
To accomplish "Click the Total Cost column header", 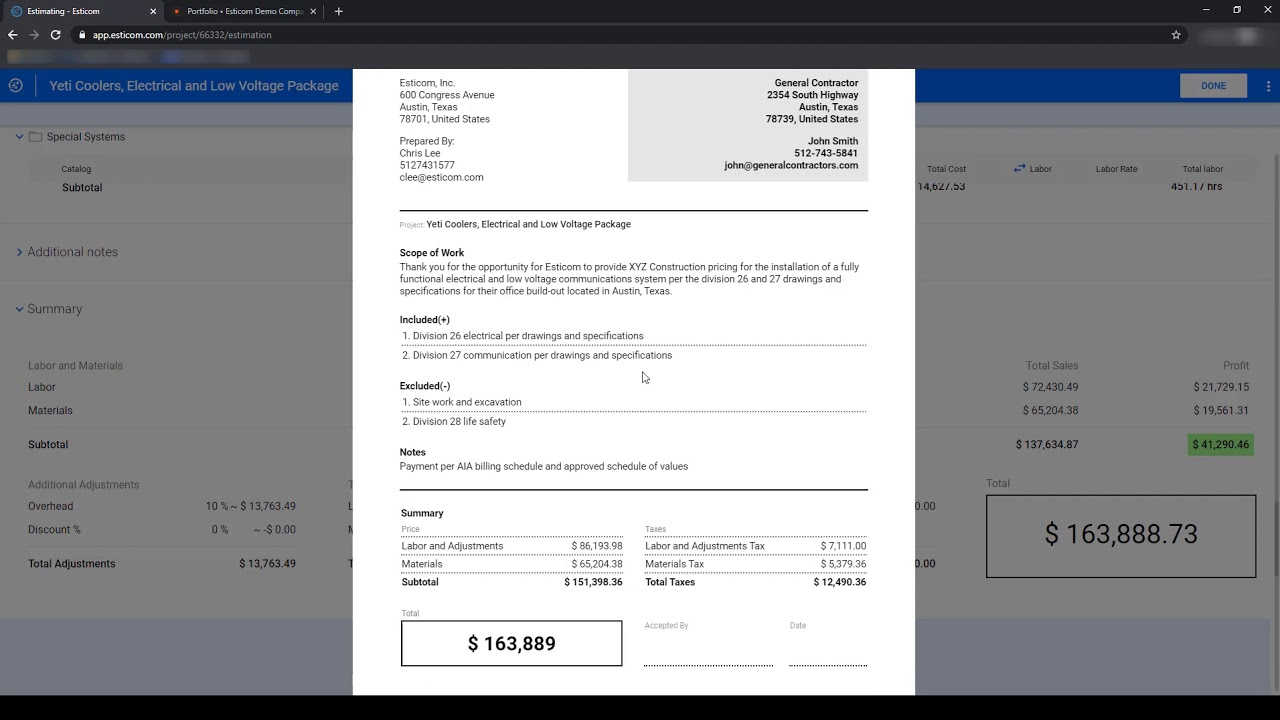I will 946,169.
